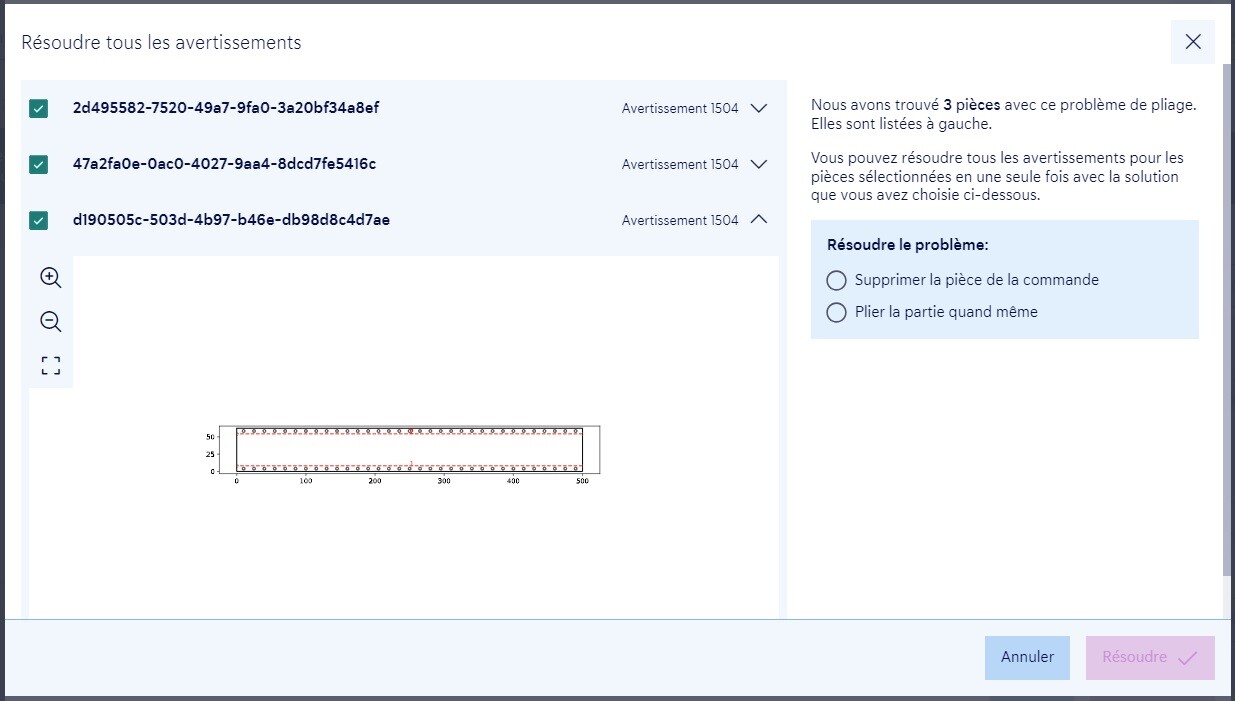The width and height of the screenshot is (1235, 701).
Task: Collapse the d190505c warning row chevron
Action: 759,220
